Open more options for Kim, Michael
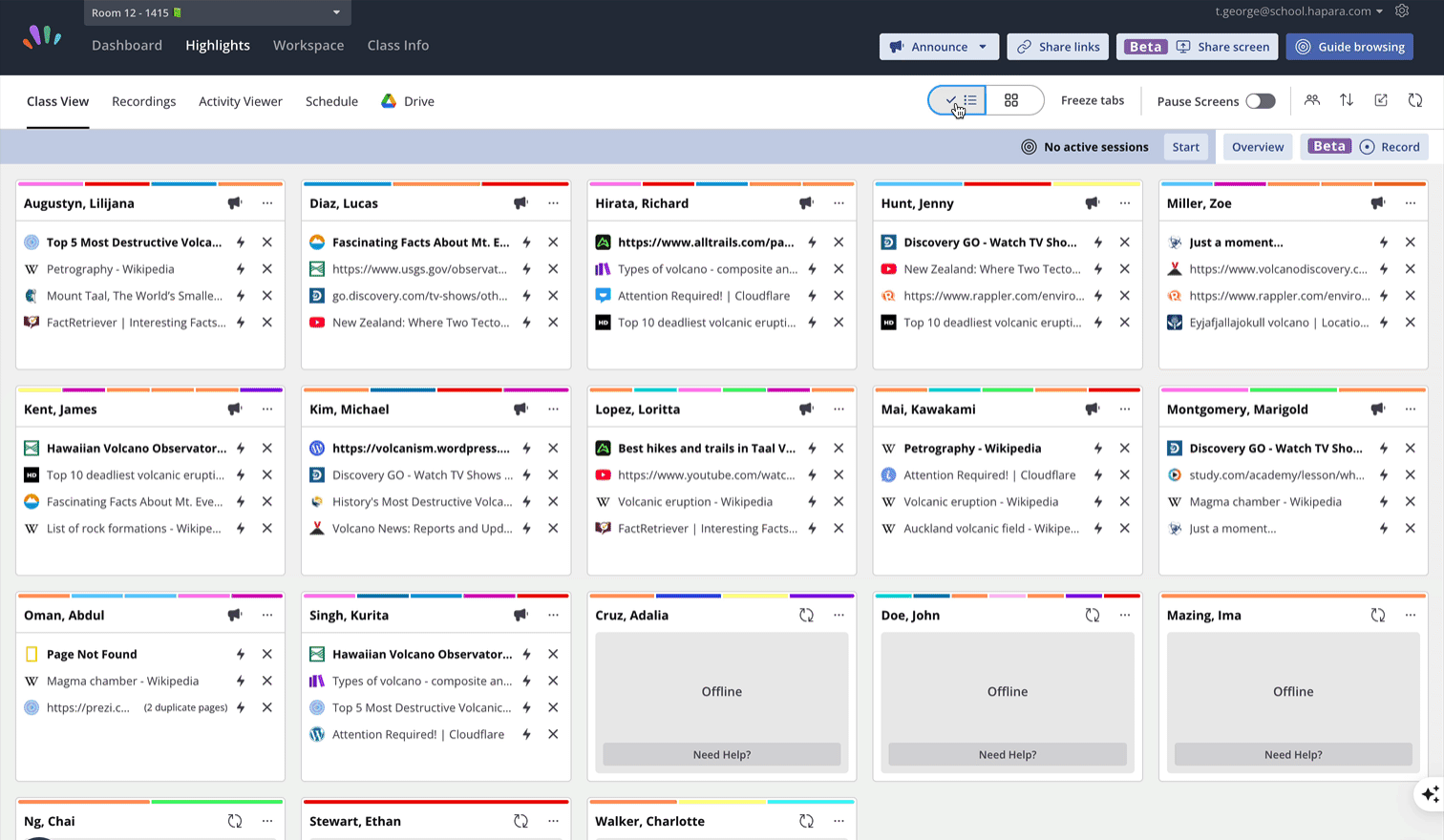Viewport: 1444px width, 840px height. point(553,409)
